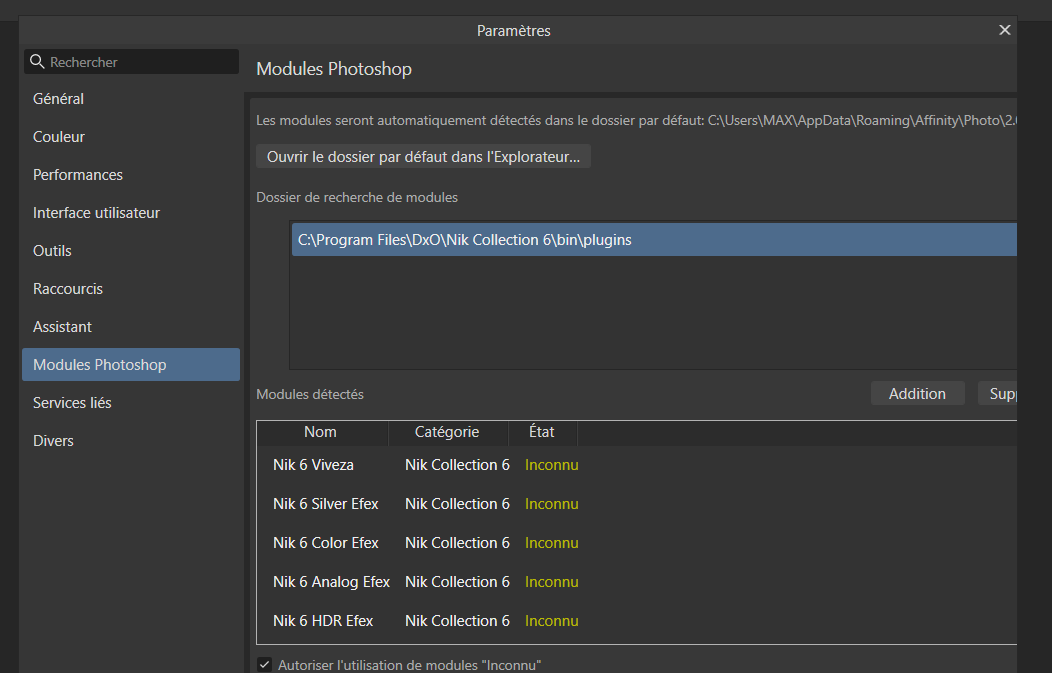Open the Général settings section
The height and width of the screenshot is (673, 1052).
tap(131, 99)
